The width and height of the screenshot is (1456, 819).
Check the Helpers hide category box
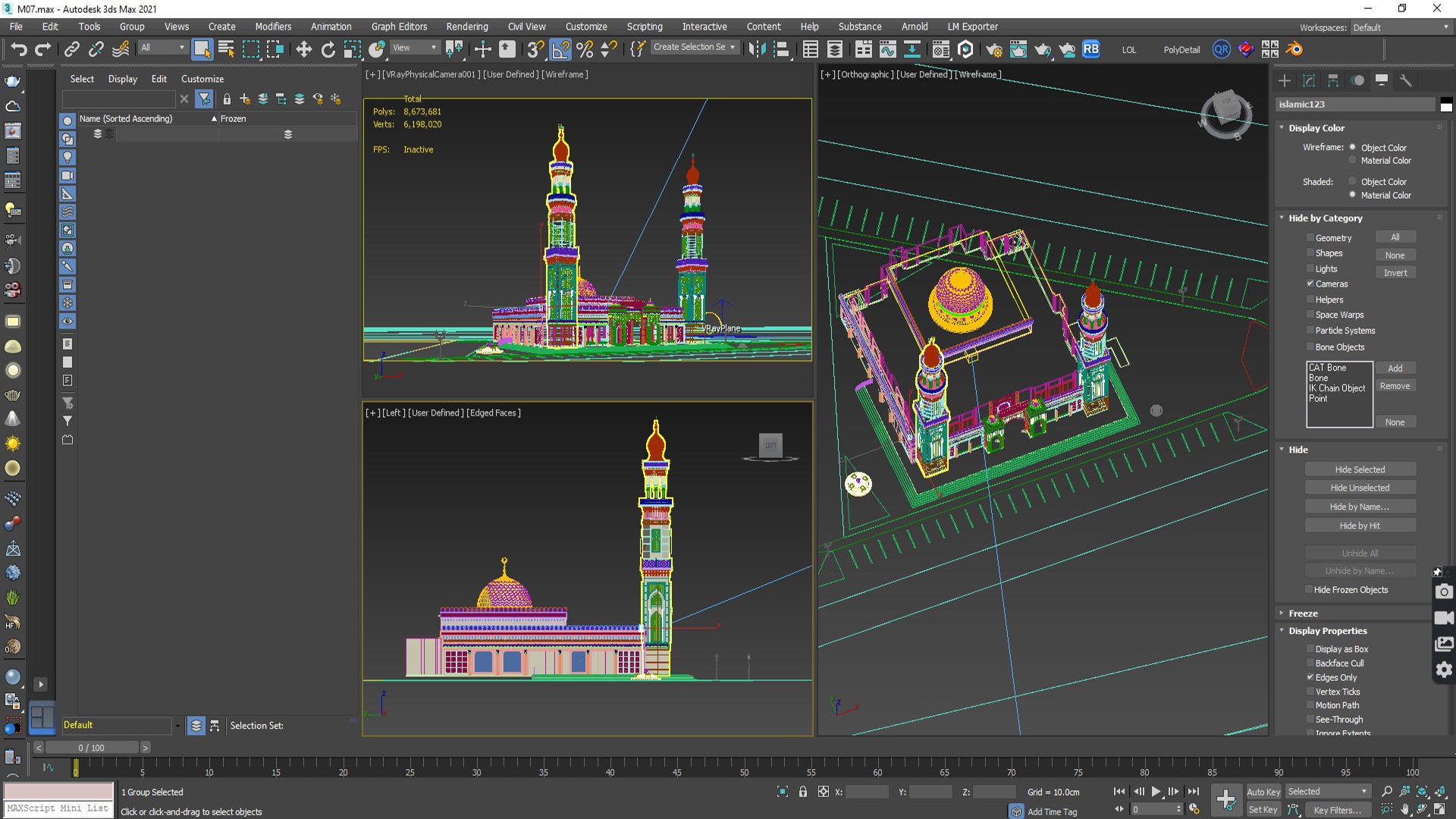pos(1310,300)
